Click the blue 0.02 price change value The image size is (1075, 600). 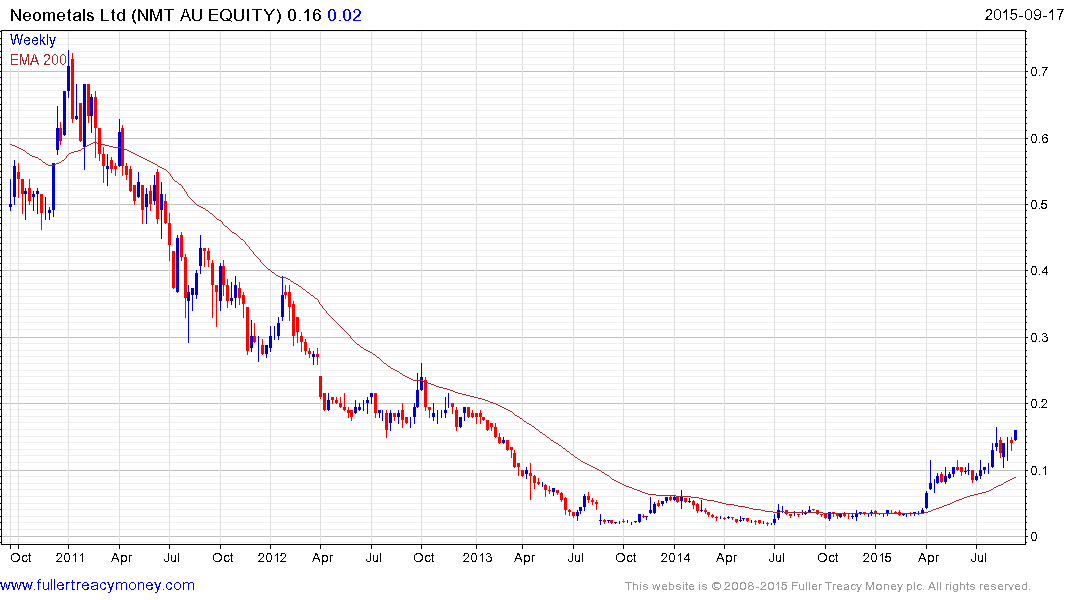[344, 15]
